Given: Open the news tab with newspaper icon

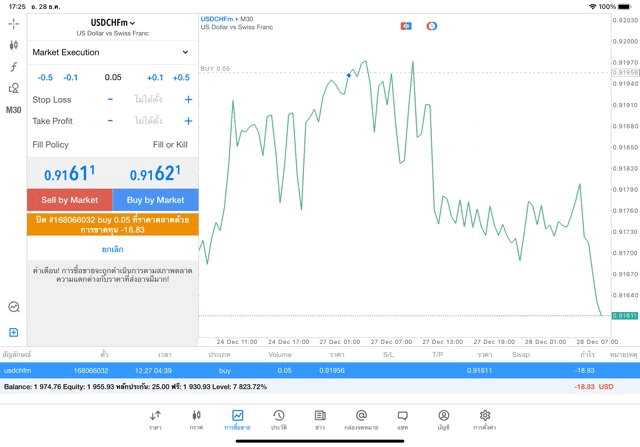Looking at the screenshot, I should [x=320, y=420].
